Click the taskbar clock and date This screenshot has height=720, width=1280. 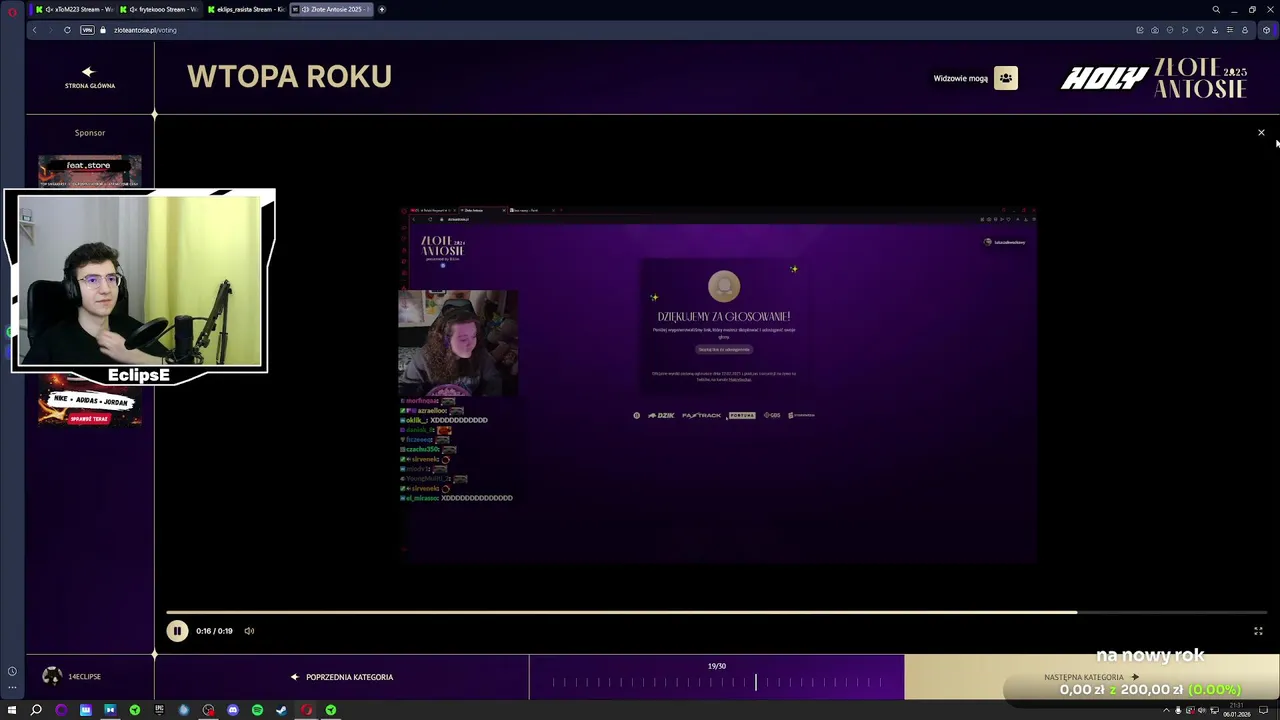pyautogui.click(x=1237, y=710)
